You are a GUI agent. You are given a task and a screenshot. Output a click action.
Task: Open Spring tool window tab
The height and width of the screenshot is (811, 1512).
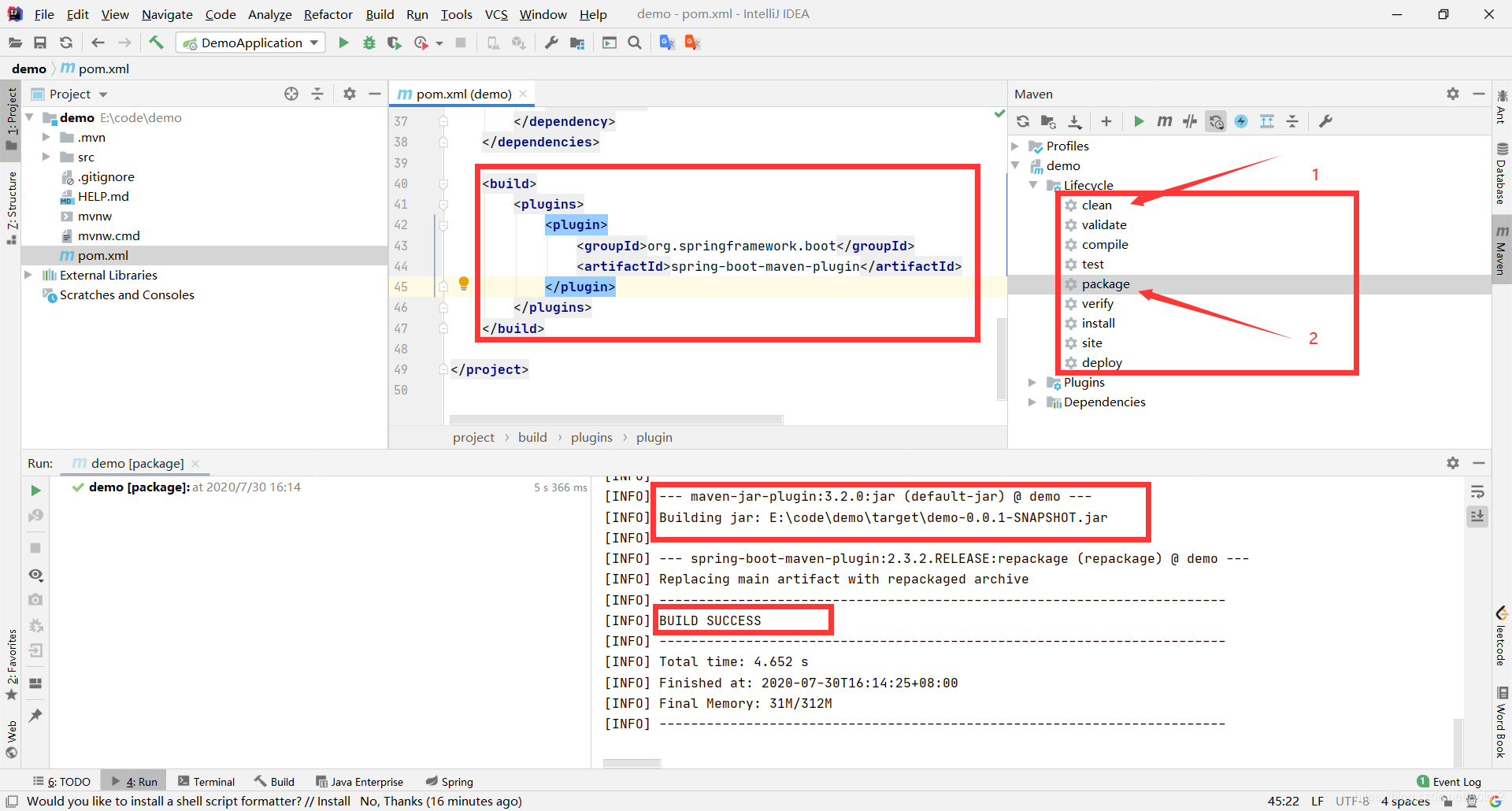tap(449, 782)
